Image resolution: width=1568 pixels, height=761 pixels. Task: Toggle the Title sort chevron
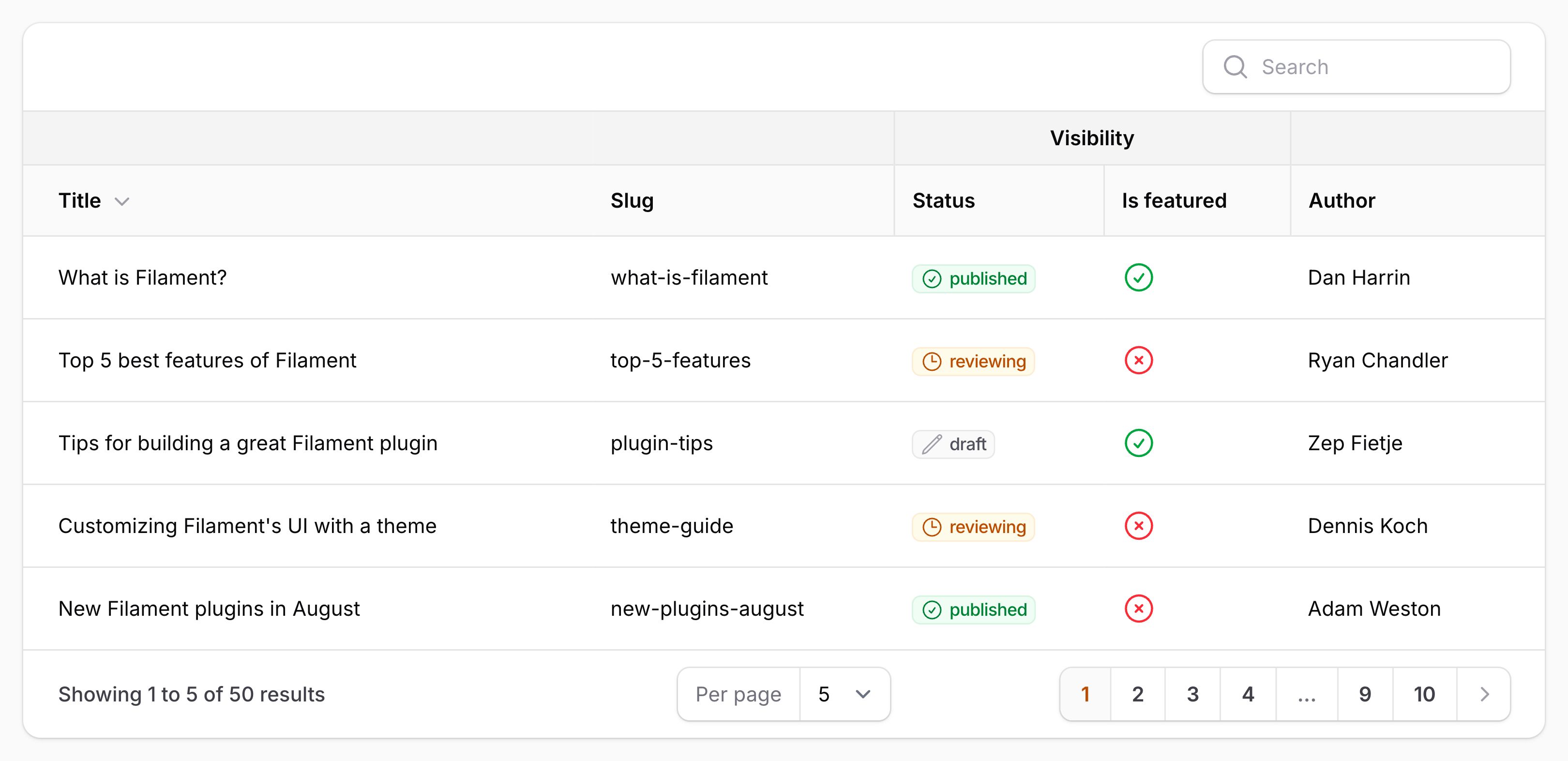[x=122, y=201]
